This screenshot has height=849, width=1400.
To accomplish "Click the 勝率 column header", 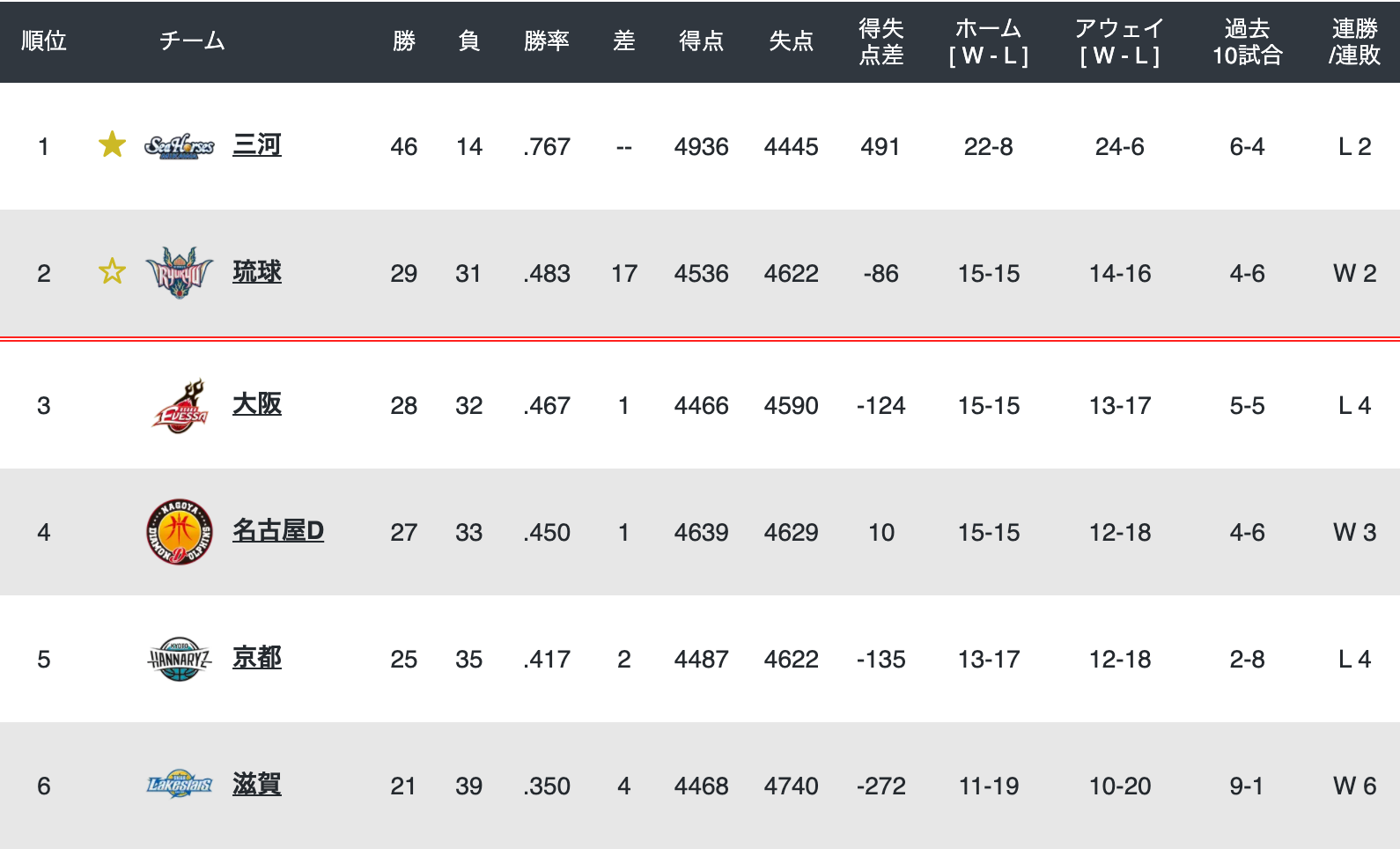I will (547, 41).
